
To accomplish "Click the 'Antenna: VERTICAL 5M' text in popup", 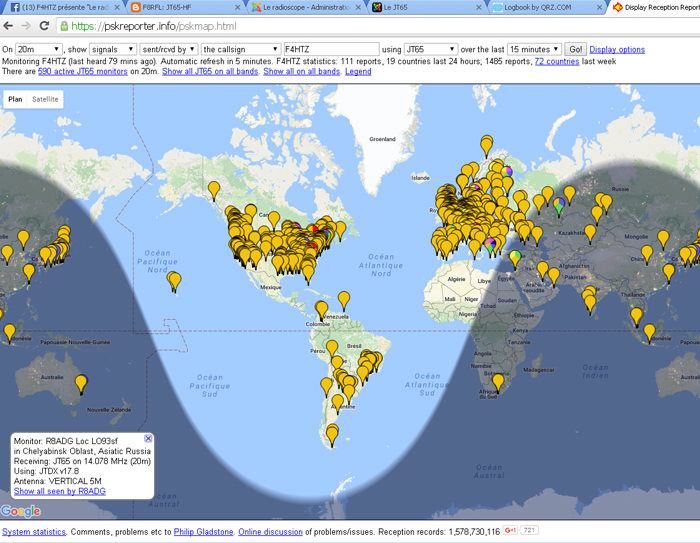I will [58, 481].
